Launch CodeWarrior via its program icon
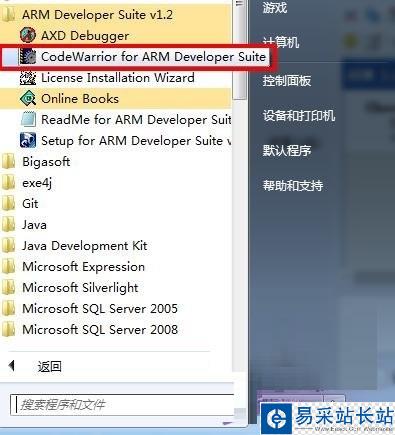The width and height of the screenshot is (395, 435). (28, 56)
